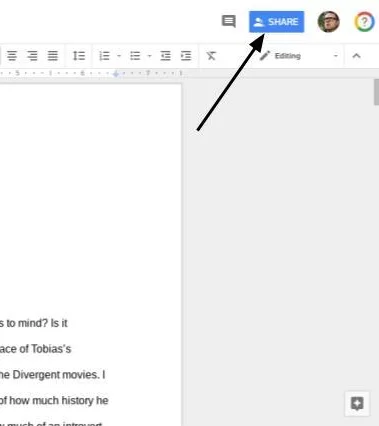379x426 pixels.
Task: Expand bulleted list style dropdown
Action: click(x=149, y=56)
